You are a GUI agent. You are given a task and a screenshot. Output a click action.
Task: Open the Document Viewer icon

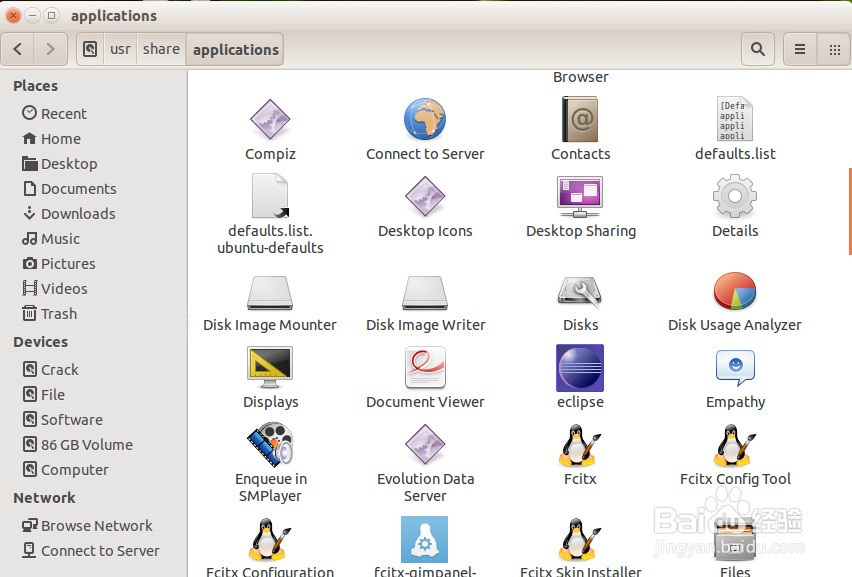click(425, 367)
